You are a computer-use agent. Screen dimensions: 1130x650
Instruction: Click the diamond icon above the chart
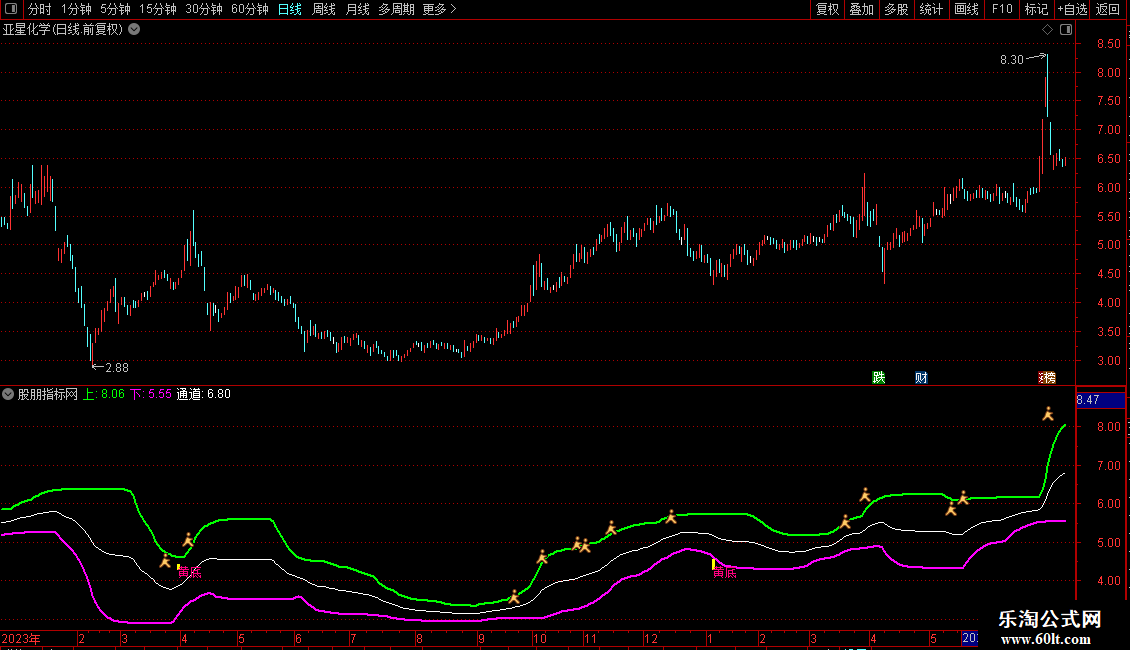pyautogui.click(x=1048, y=30)
